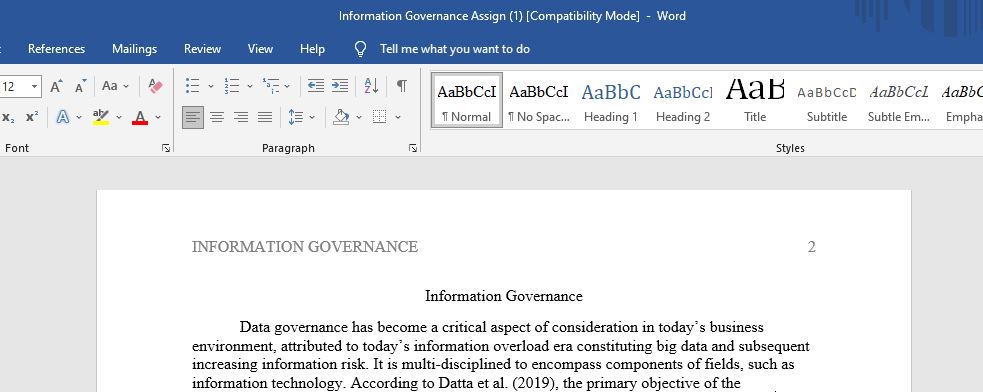Click Tell me what you want to do

pos(455,49)
